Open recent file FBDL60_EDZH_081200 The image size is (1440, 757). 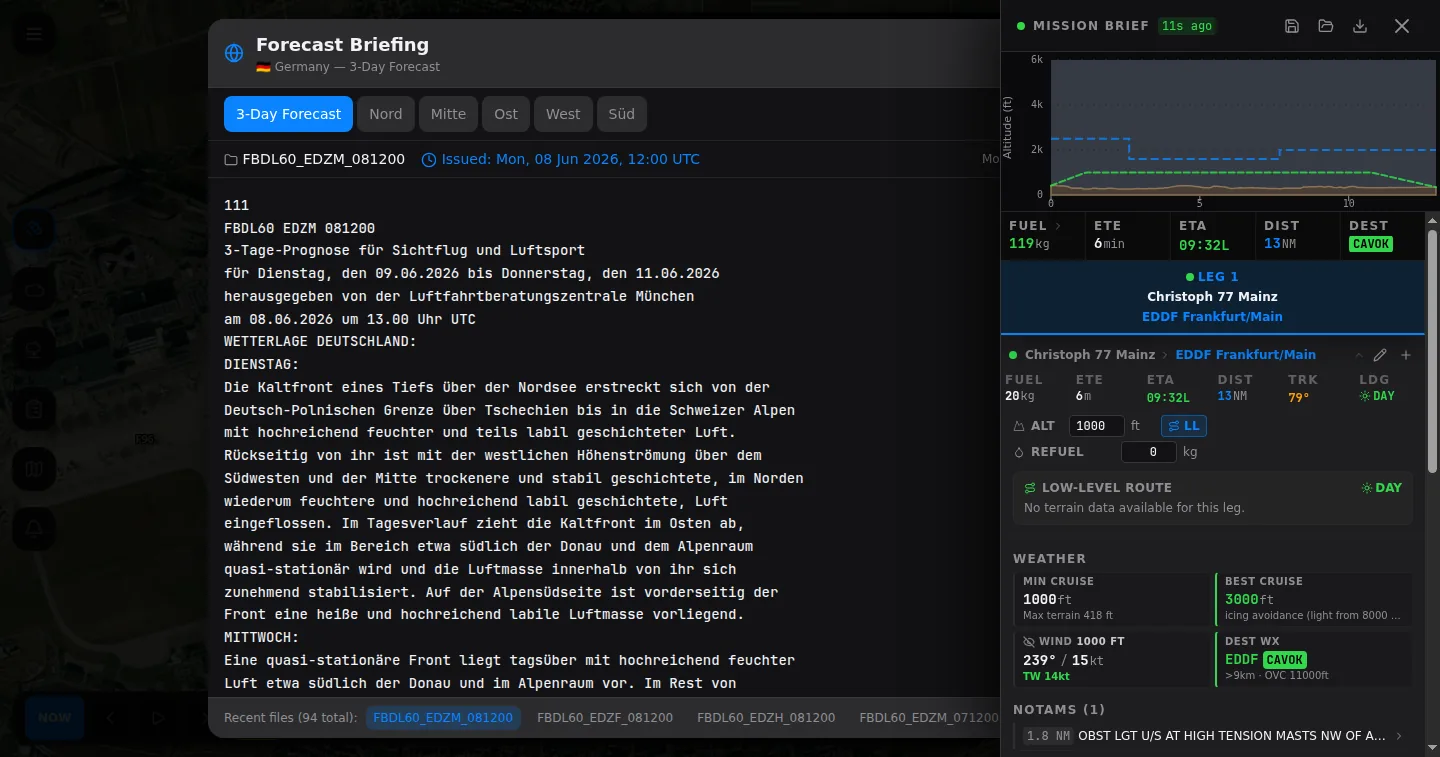[766, 717]
